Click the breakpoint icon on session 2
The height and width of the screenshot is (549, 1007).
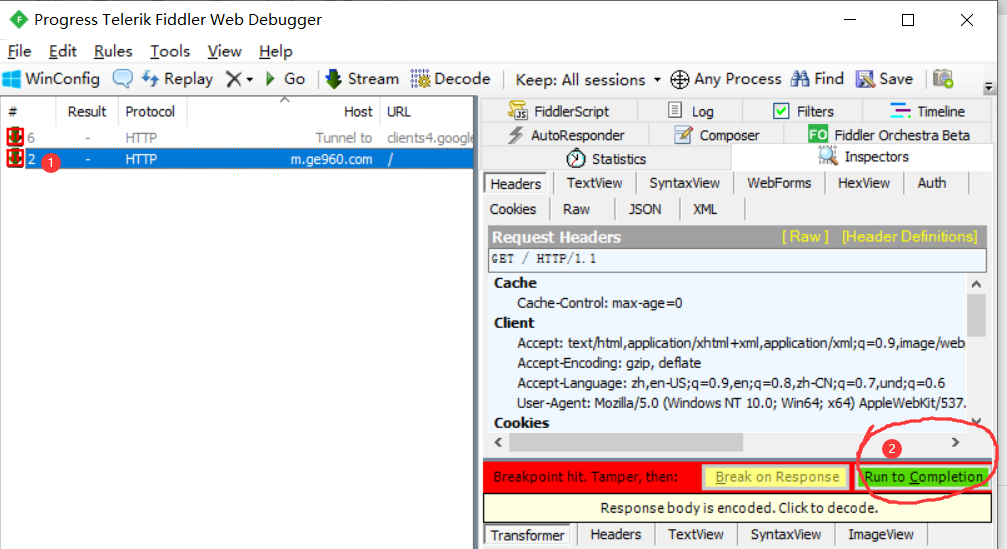coord(15,158)
